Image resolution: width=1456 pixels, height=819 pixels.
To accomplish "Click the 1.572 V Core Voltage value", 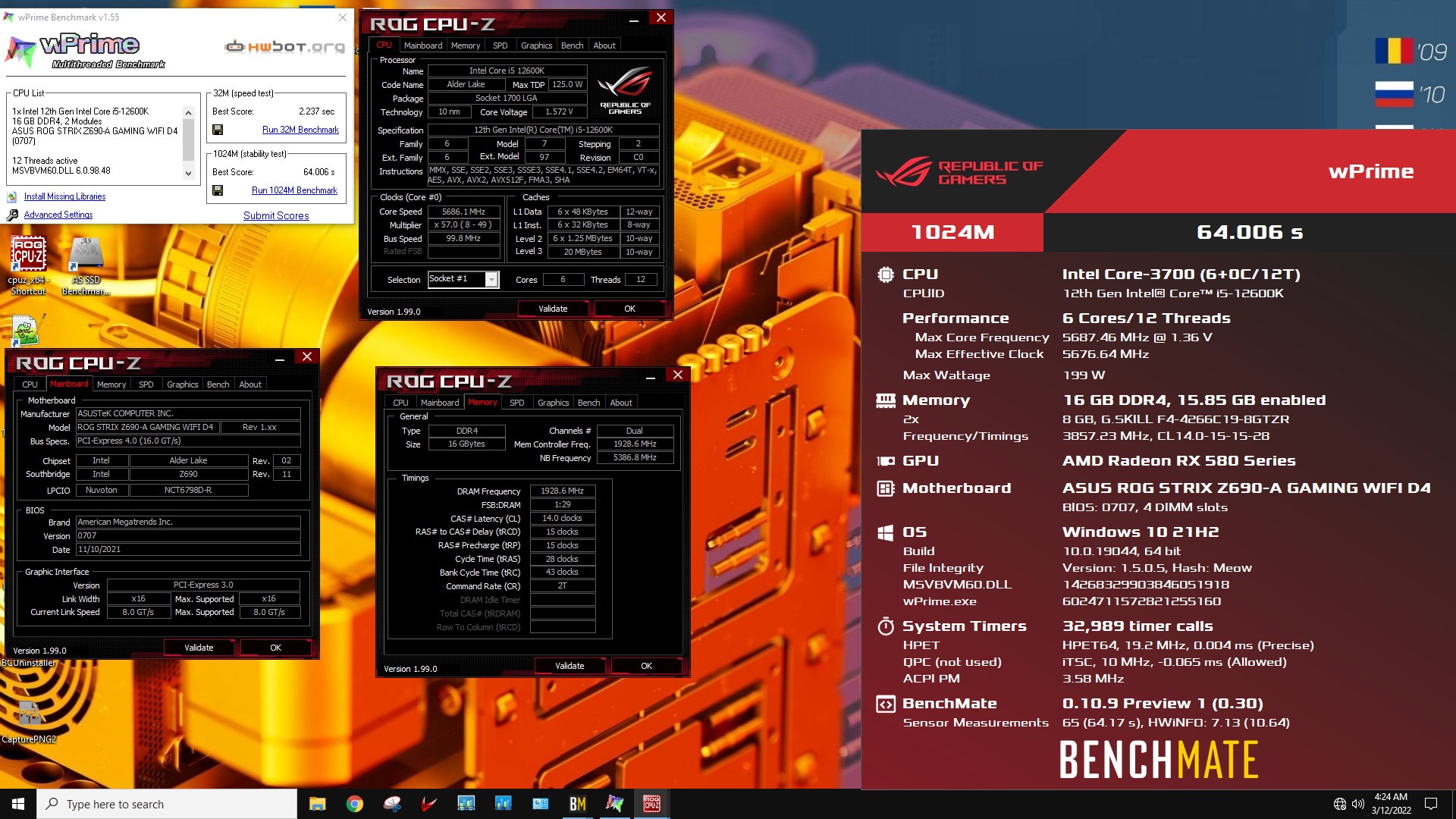I will tap(559, 112).
